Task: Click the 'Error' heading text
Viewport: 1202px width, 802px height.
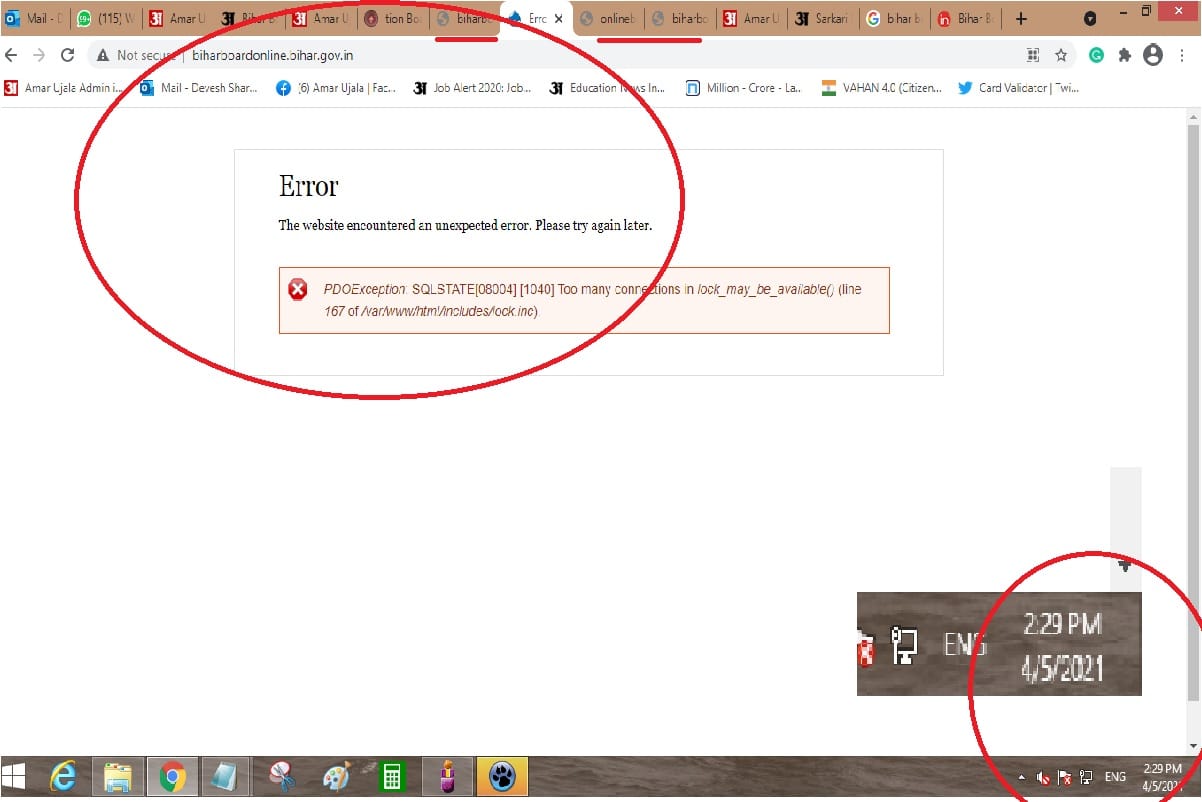Action: point(308,186)
